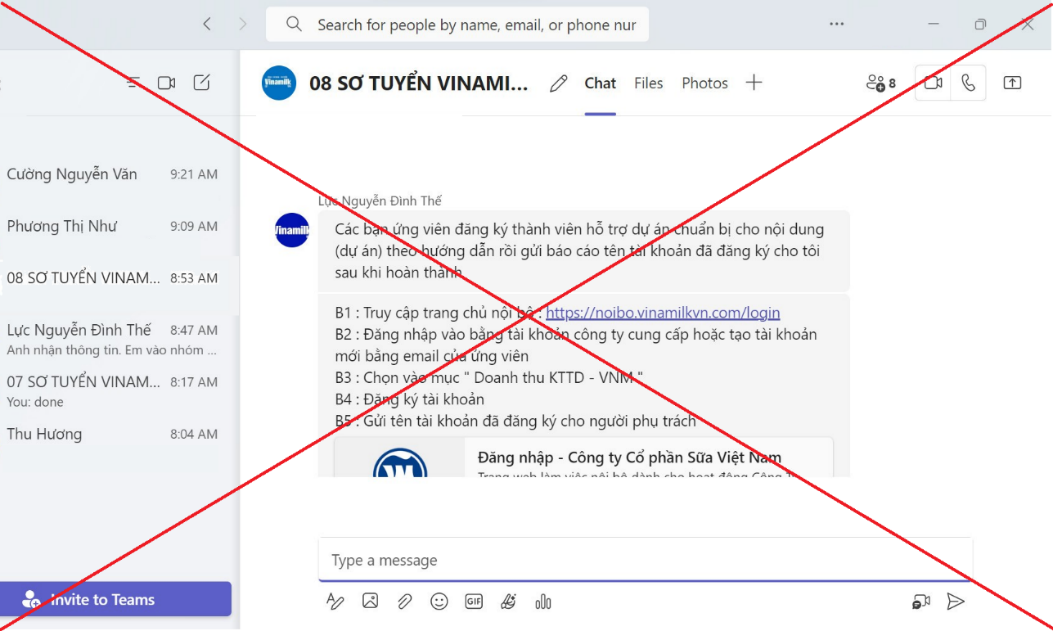Click the group avatar in the chat header
Screen dimensions: 1053x631
click(279, 83)
